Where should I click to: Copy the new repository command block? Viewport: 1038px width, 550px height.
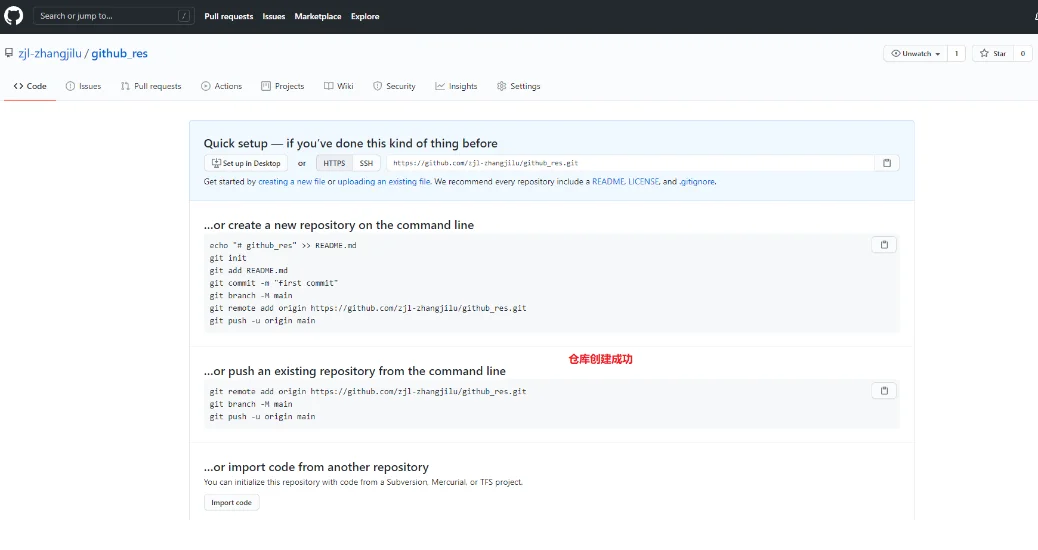tap(884, 245)
